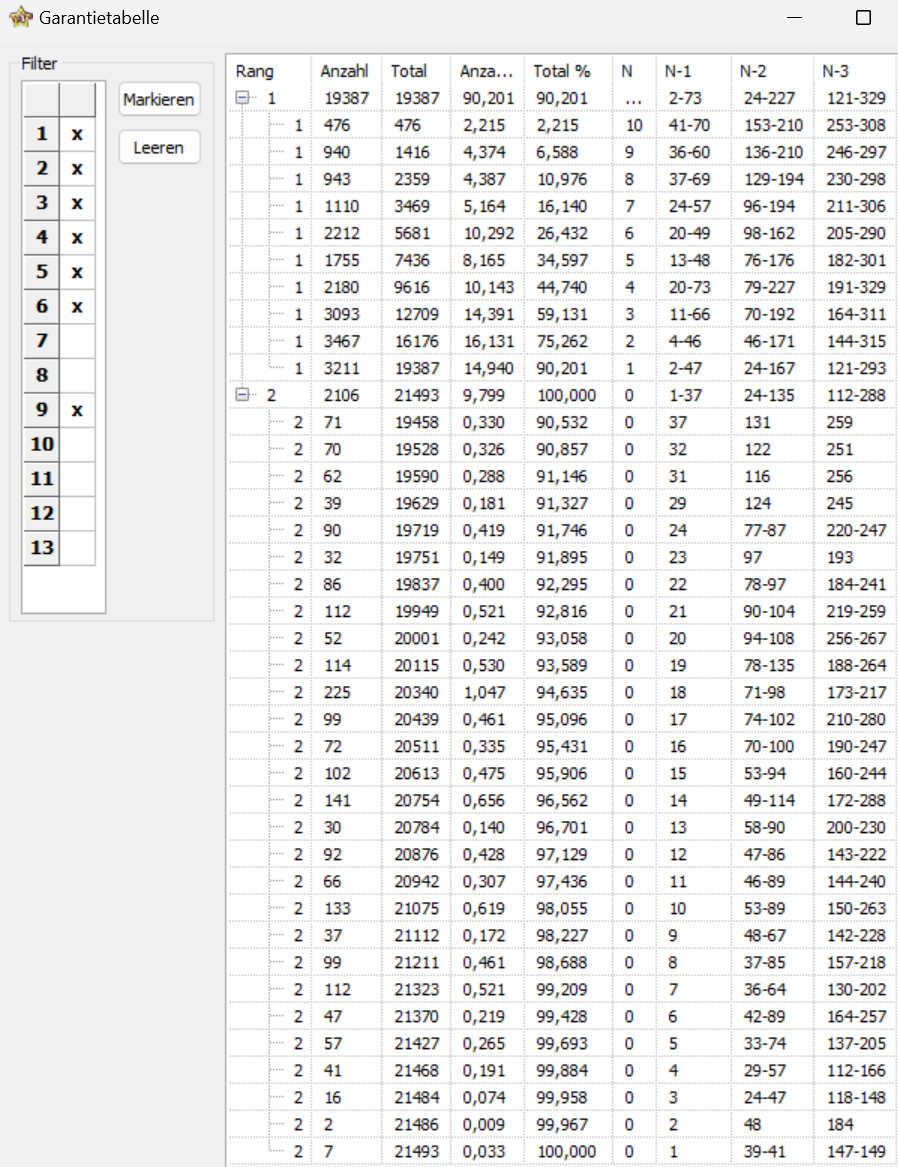Image resolution: width=898 pixels, height=1167 pixels.
Task: Click the Leeren button
Action: pos(159,147)
